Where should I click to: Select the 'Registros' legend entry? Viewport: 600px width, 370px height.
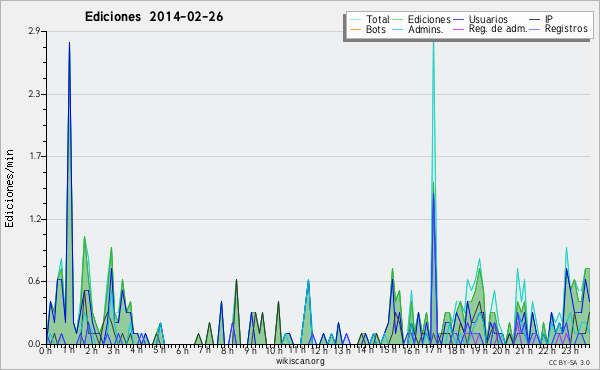pos(566,29)
